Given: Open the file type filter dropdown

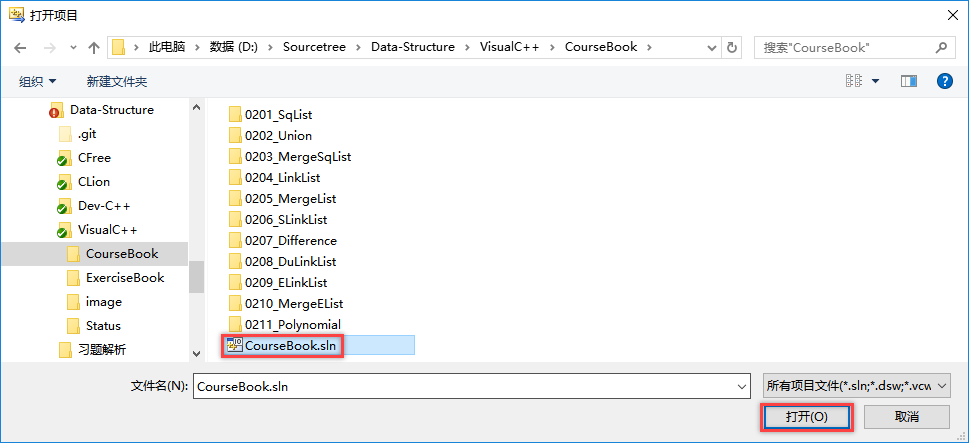Looking at the screenshot, I should tap(856, 385).
